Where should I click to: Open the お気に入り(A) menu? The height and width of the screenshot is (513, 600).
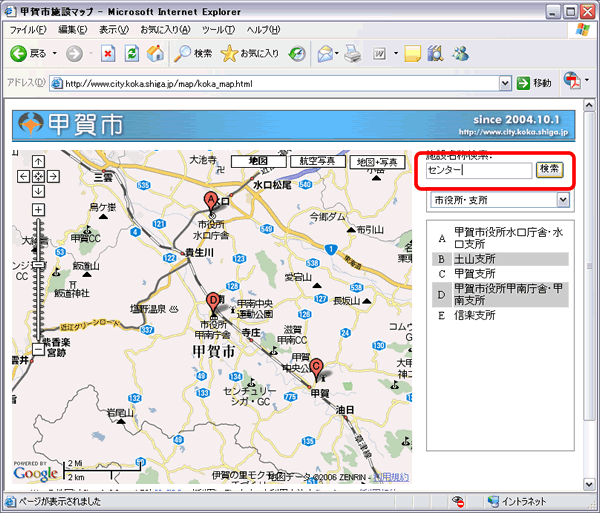tap(165, 30)
